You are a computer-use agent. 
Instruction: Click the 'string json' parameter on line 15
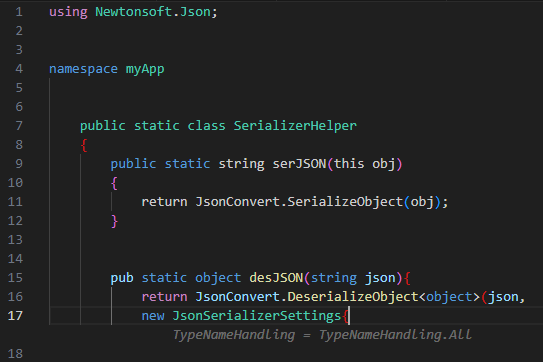[353, 278]
